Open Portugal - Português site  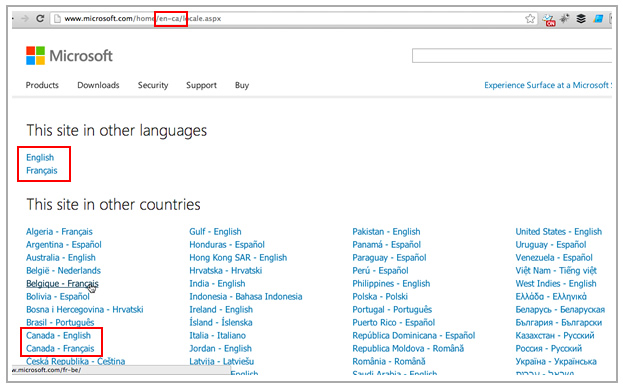click(392, 309)
